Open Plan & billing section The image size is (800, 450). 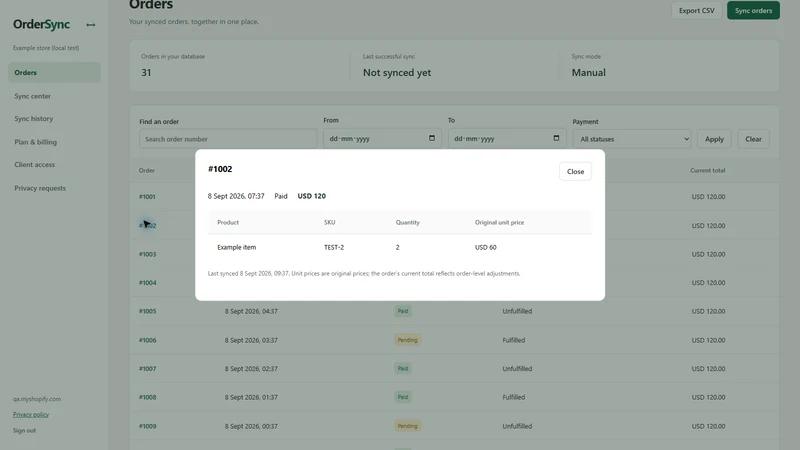coord(36,142)
